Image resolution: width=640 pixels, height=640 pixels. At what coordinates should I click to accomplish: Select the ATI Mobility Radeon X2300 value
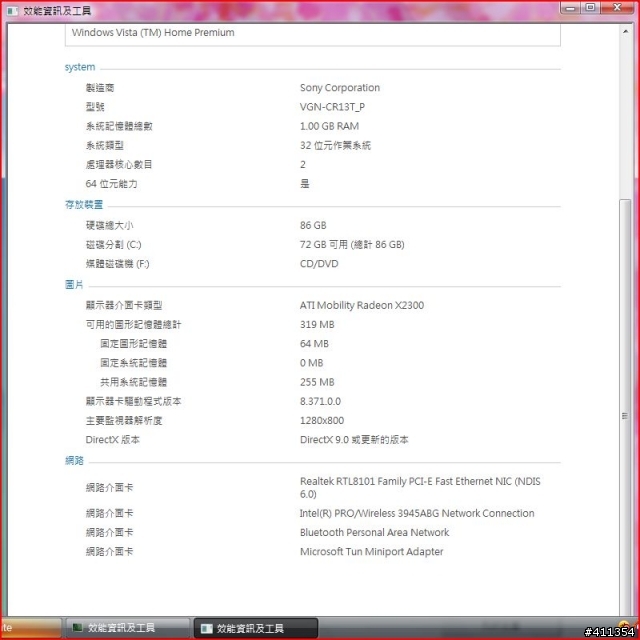362,305
